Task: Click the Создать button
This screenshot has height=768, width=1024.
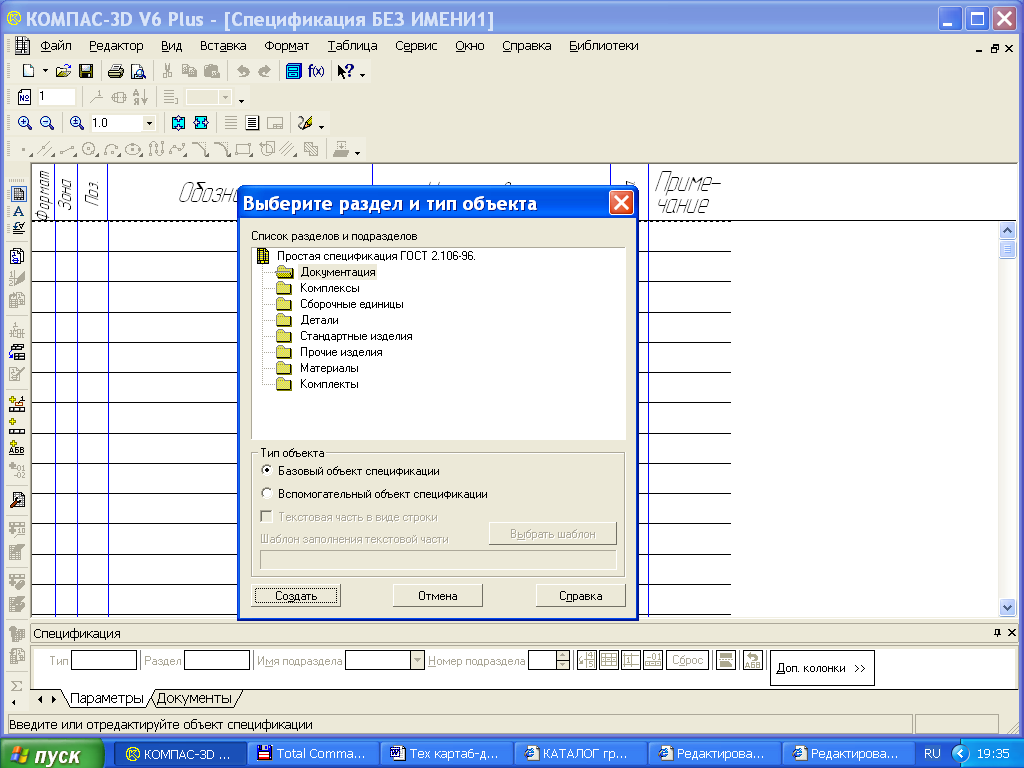Action: pos(296,596)
